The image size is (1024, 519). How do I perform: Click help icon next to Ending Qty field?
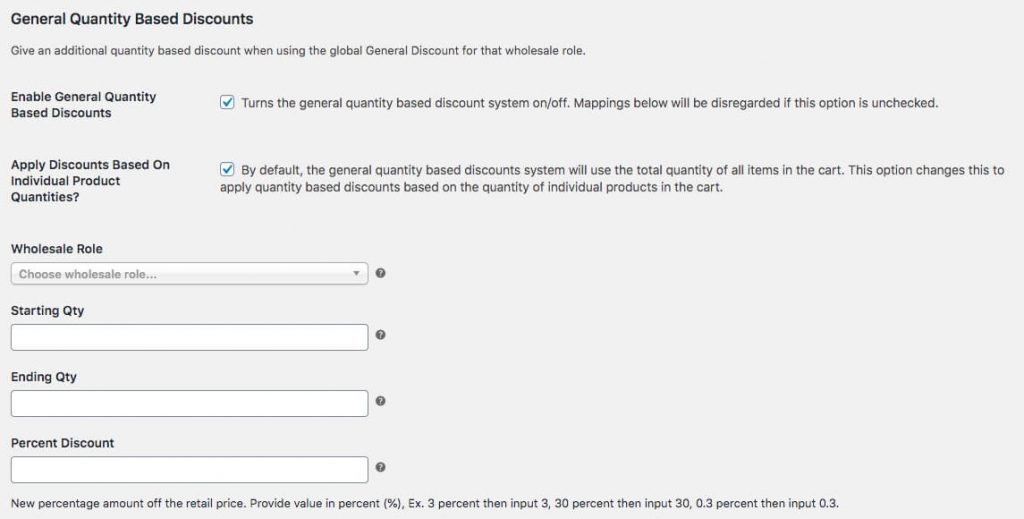click(381, 402)
